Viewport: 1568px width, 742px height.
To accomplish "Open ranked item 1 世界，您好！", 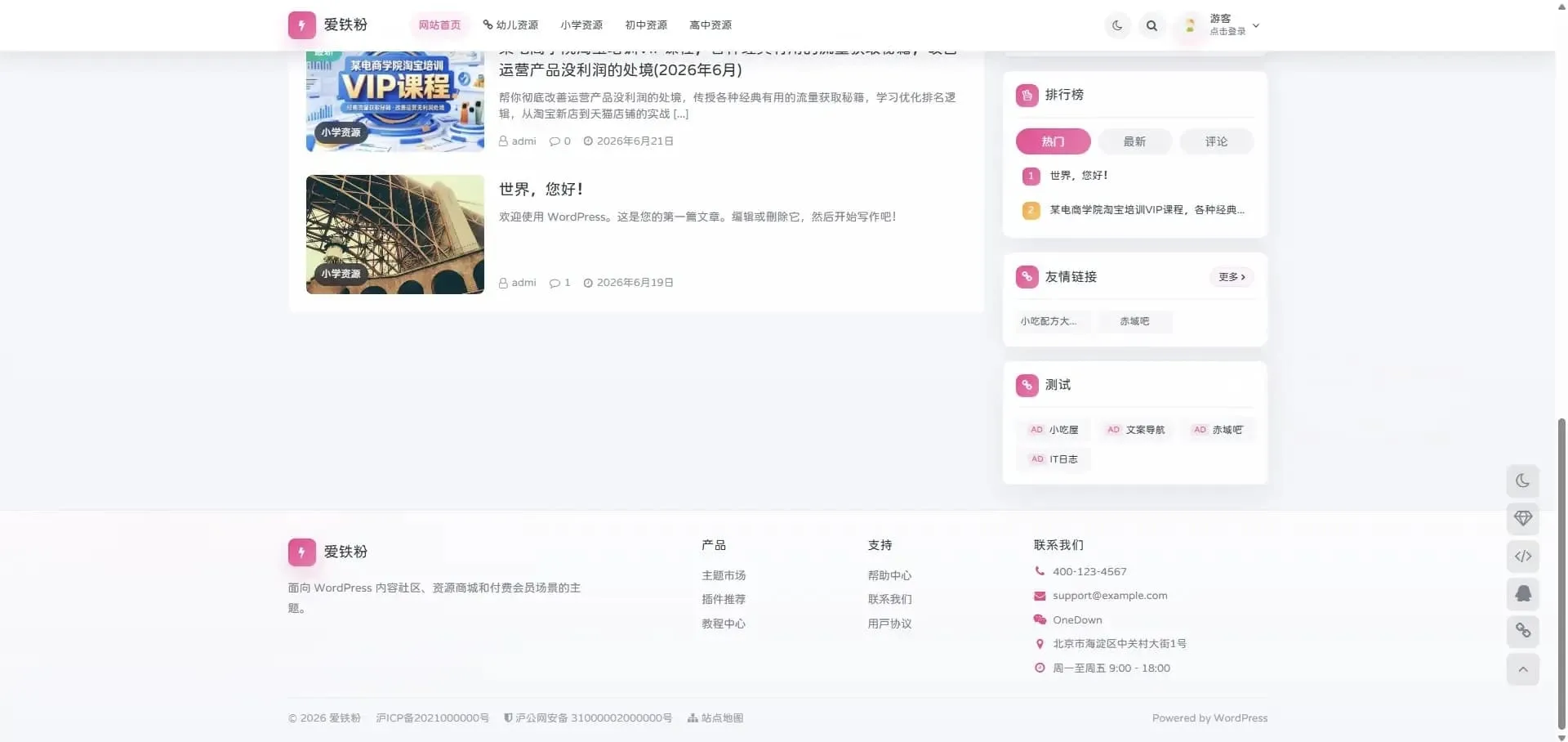I will click(1079, 175).
